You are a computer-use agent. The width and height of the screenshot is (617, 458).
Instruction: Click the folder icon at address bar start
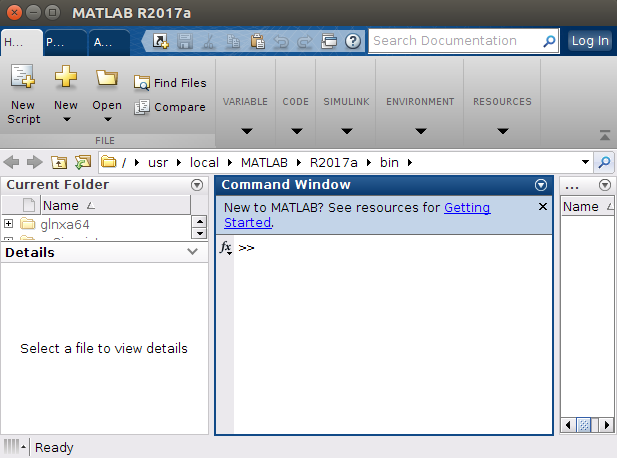109,162
